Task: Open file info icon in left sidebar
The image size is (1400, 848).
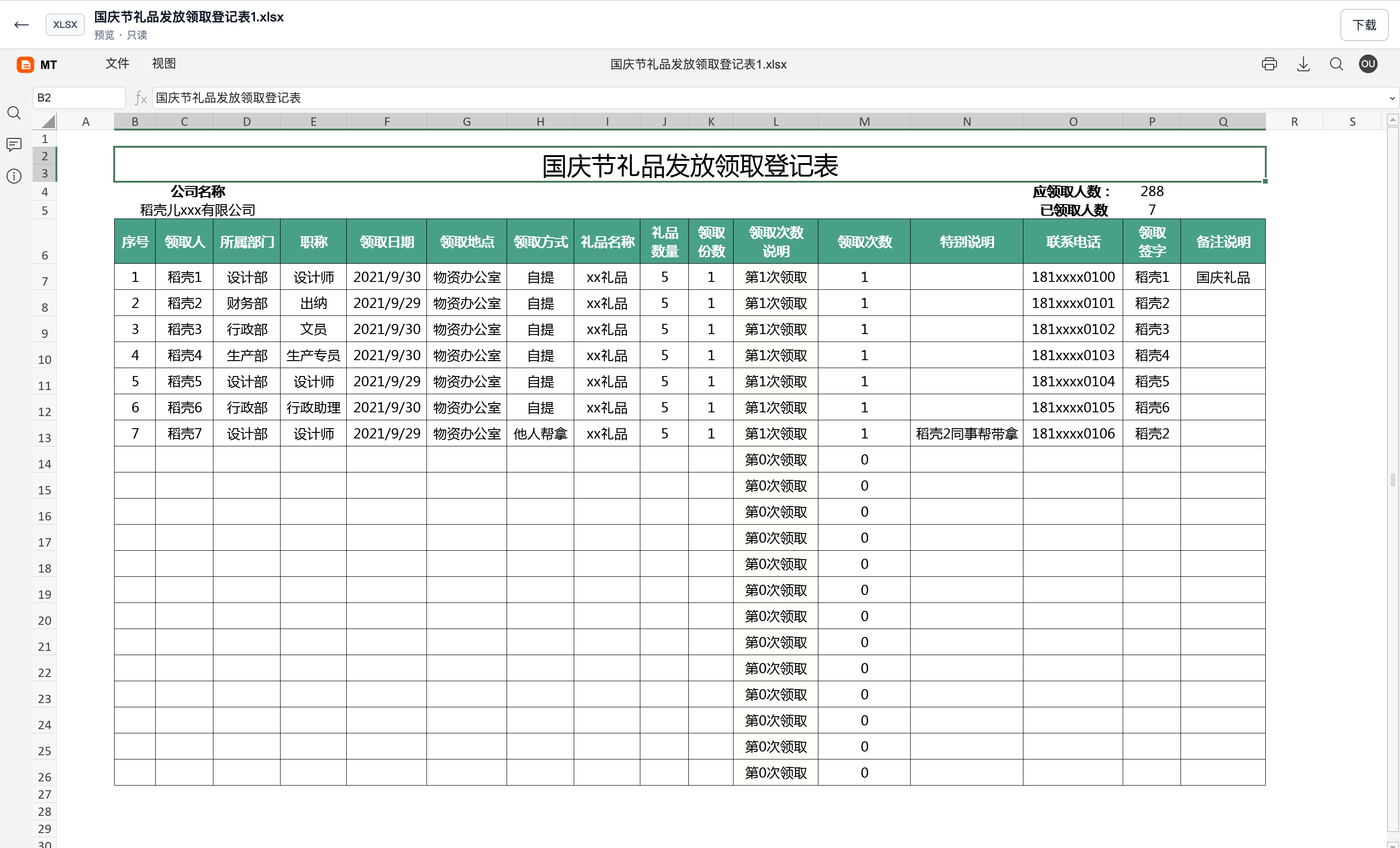Action: pos(14,177)
